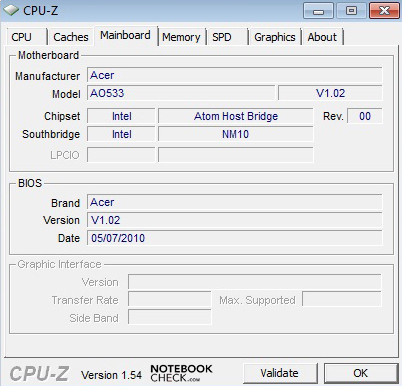Viewport: 402px width, 386px height.
Task: Close the CPU-Z window
Action: click(384, 11)
